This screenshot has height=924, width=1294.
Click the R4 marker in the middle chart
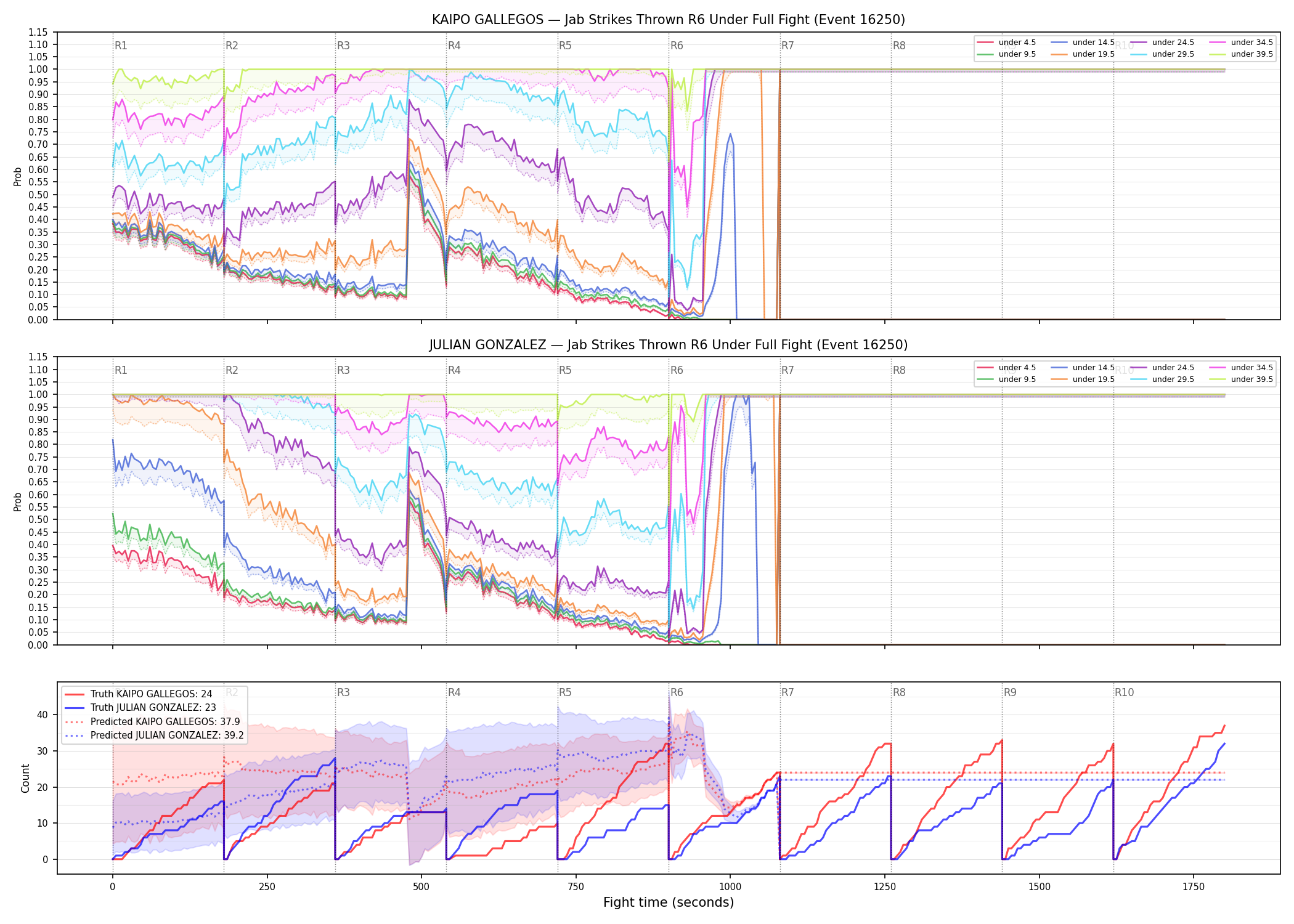coord(454,370)
